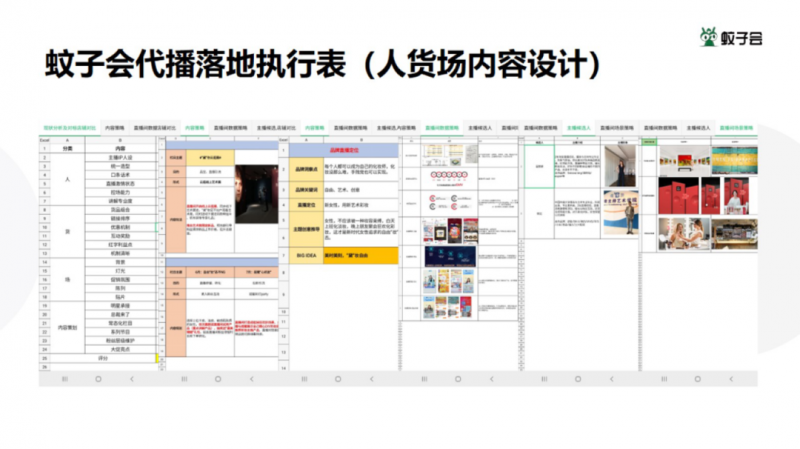Tap home circle under the poster-images sheet

point(458,379)
